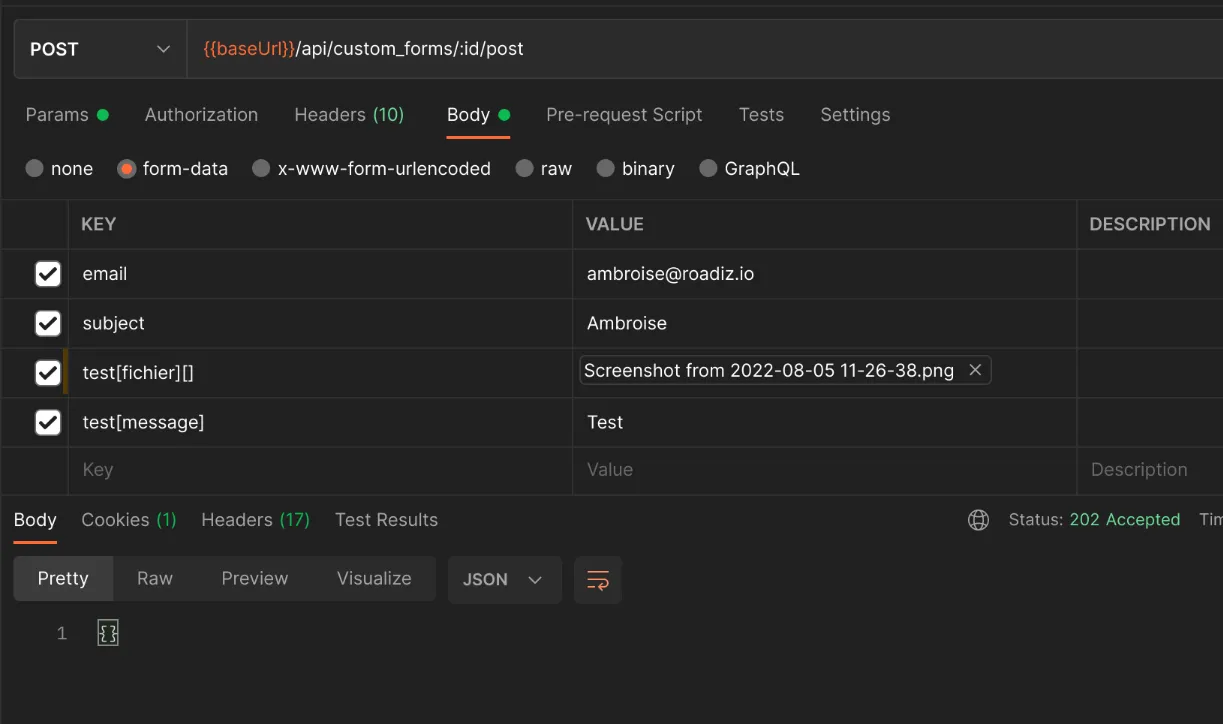Show the Visualize response view

coord(374,579)
